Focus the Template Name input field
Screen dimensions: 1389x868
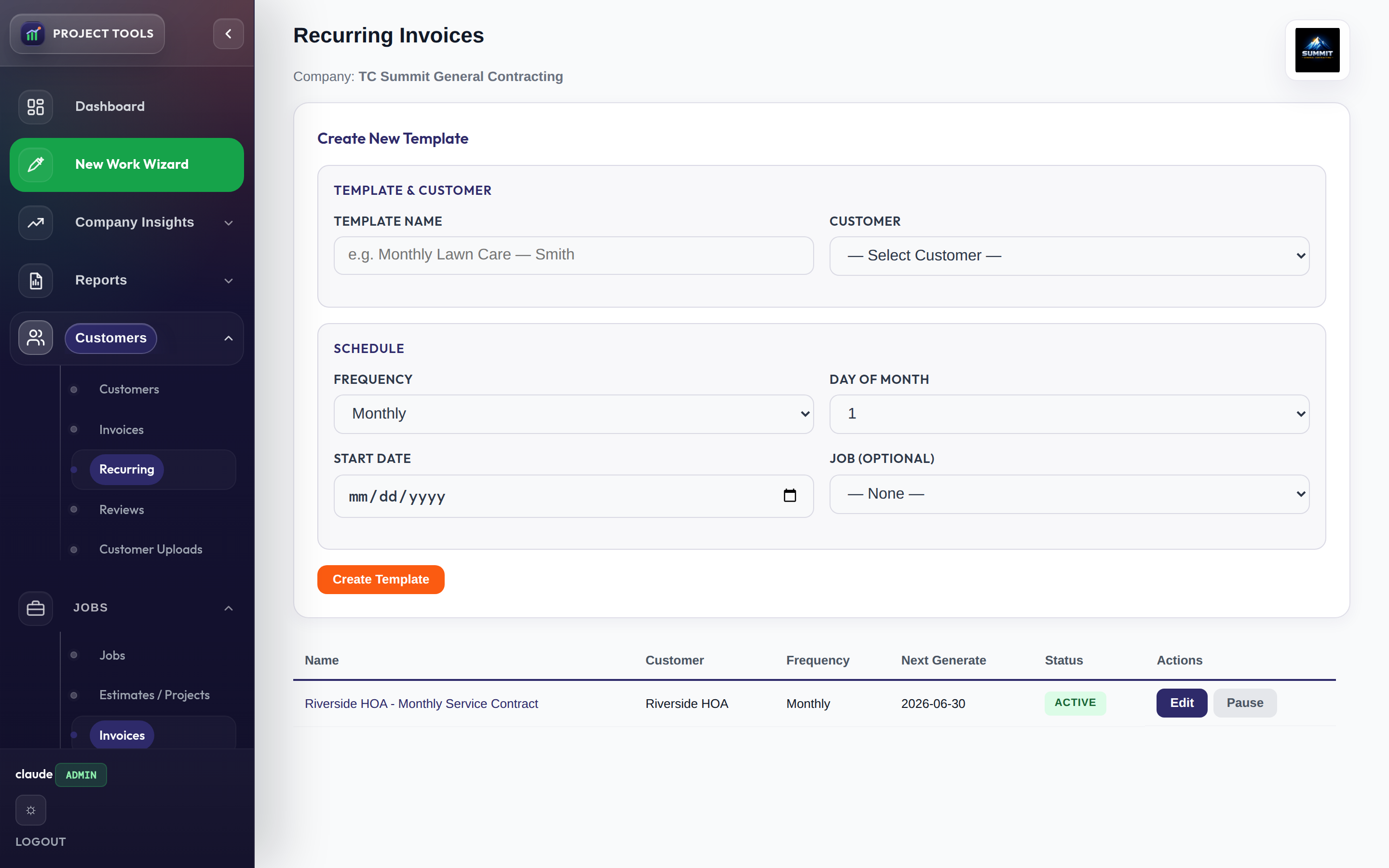[573, 256]
